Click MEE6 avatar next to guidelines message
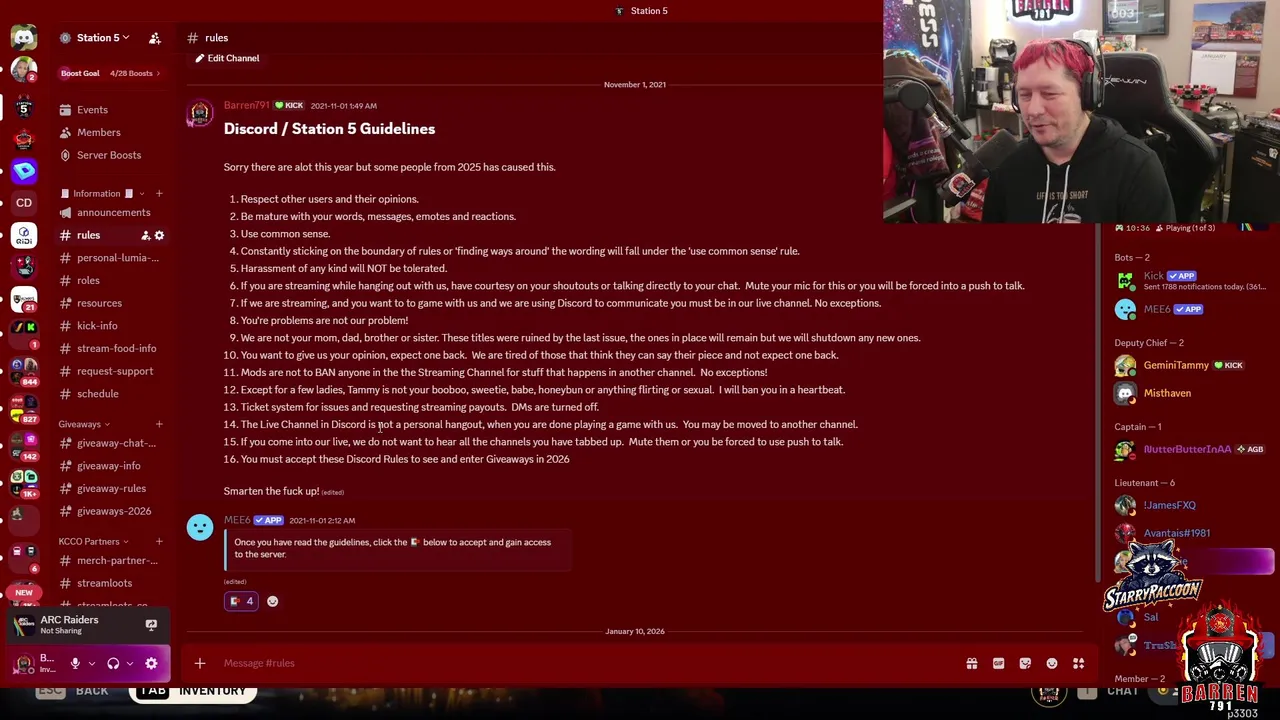The image size is (1280, 720). [200, 527]
